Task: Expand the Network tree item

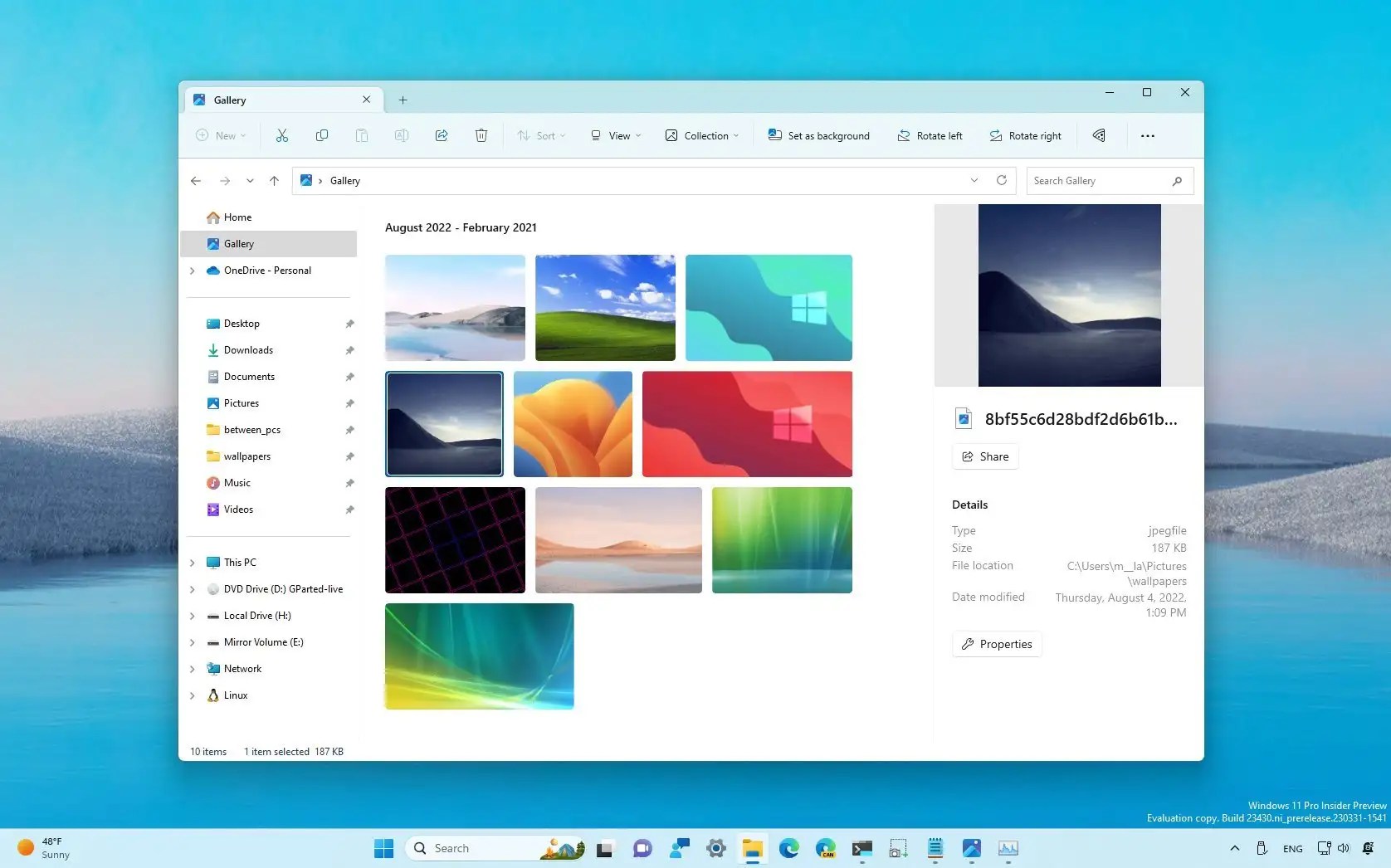Action: click(x=193, y=669)
